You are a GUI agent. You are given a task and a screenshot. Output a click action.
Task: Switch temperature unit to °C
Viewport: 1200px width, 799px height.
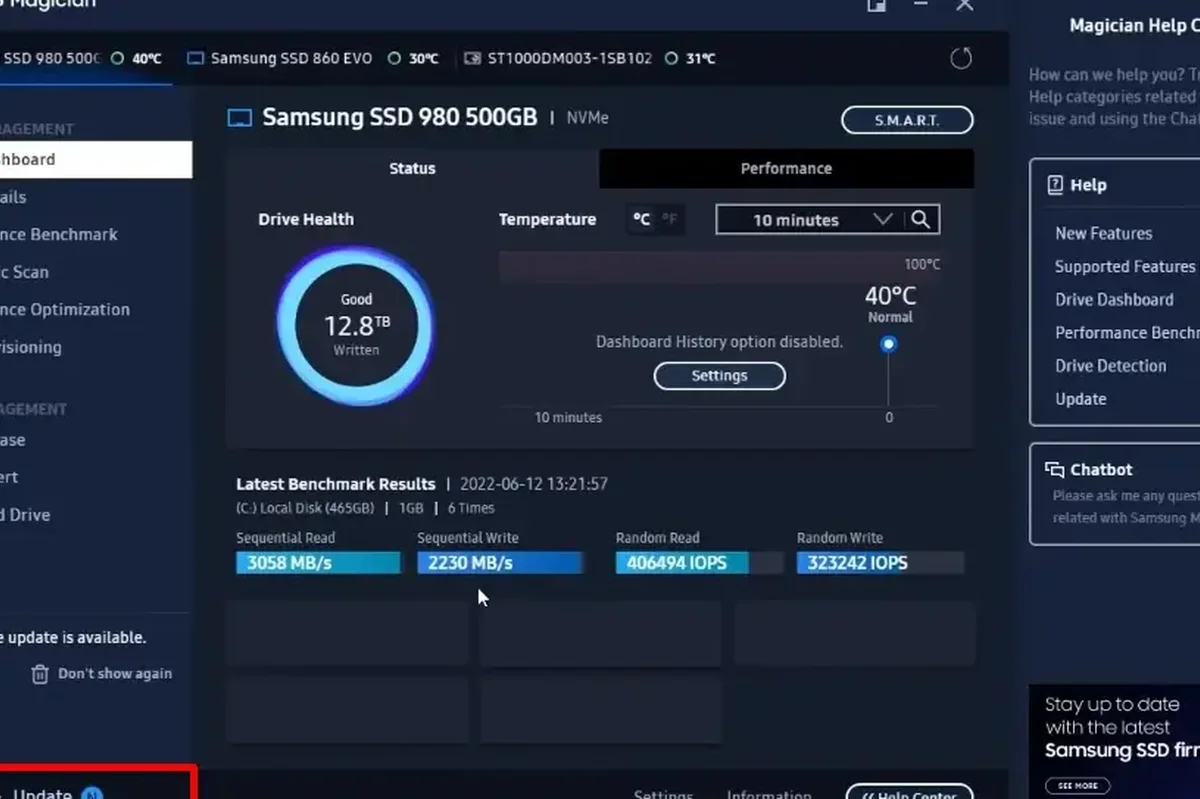641,219
